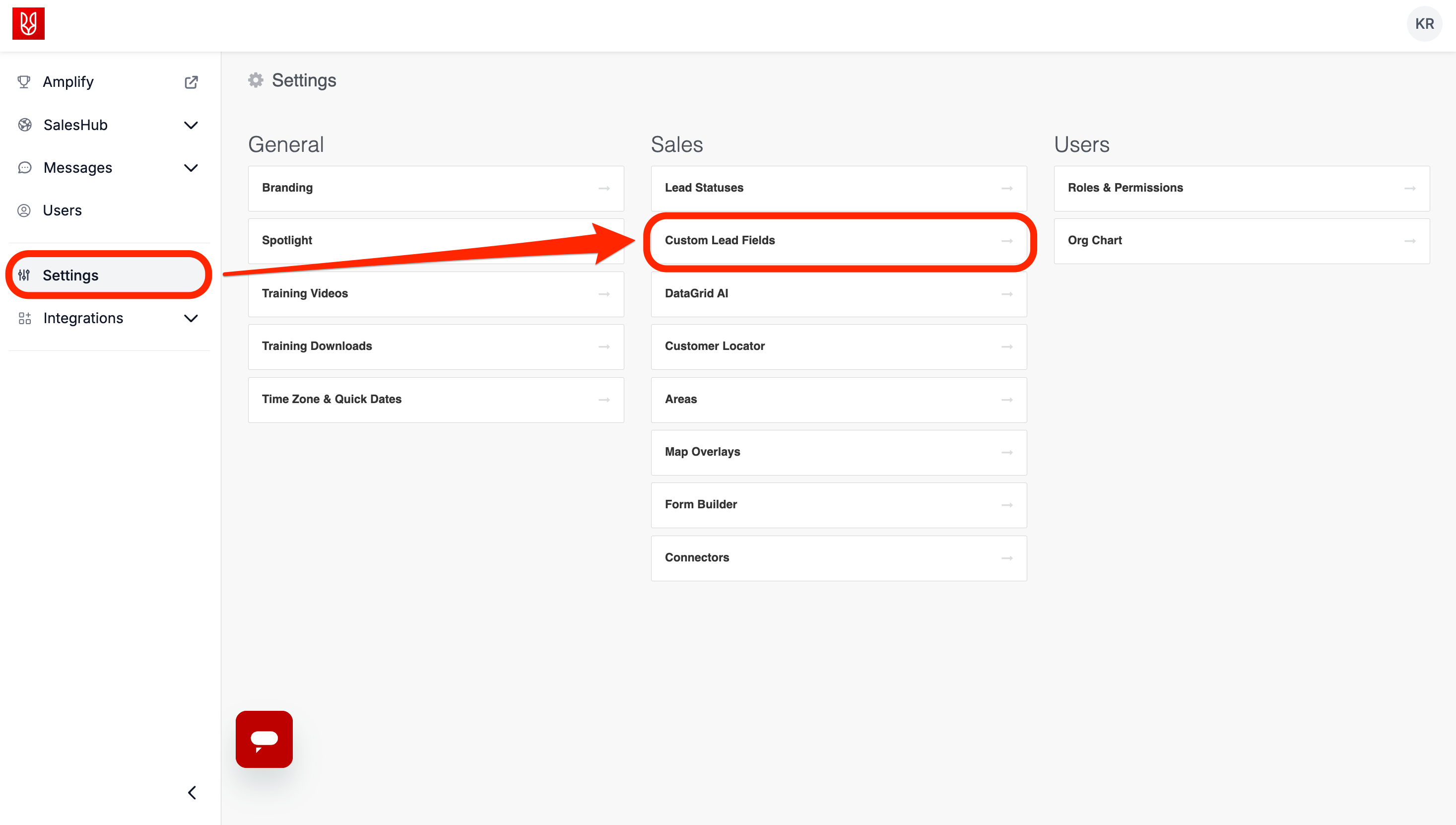
Task: Expand the Messages sidebar dropdown
Action: [191, 168]
